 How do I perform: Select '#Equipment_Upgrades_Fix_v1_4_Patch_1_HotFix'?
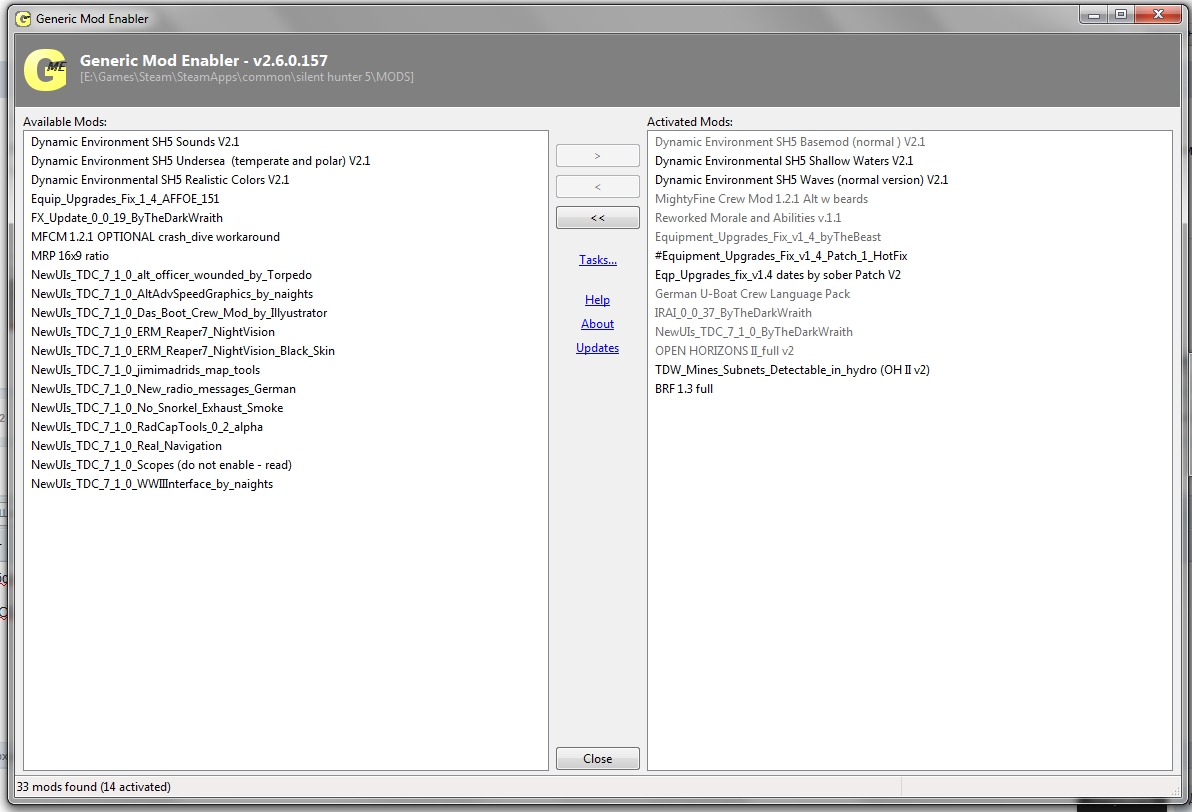click(x=781, y=256)
